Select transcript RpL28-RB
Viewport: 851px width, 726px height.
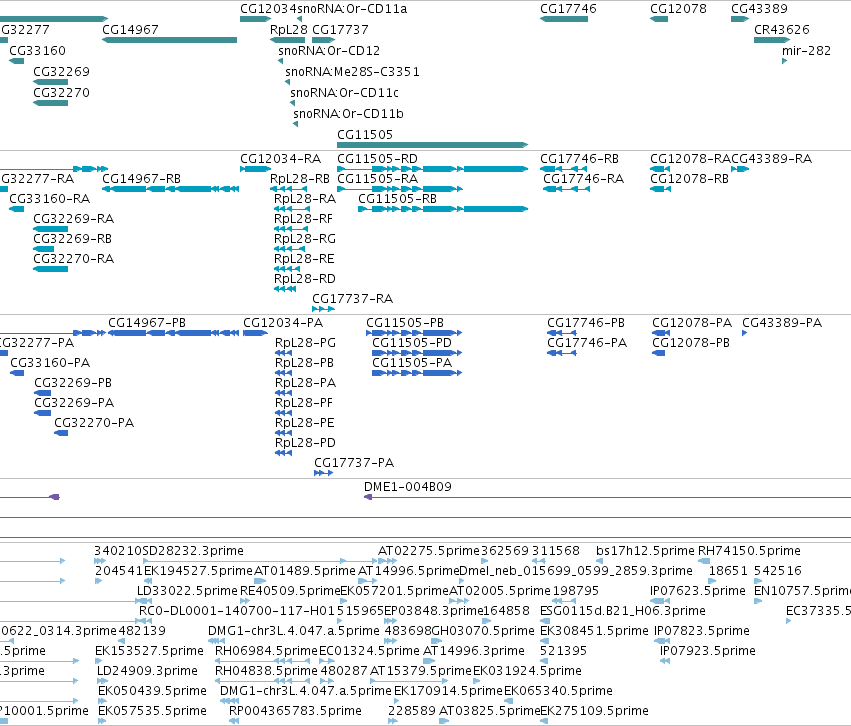click(300, 179)
